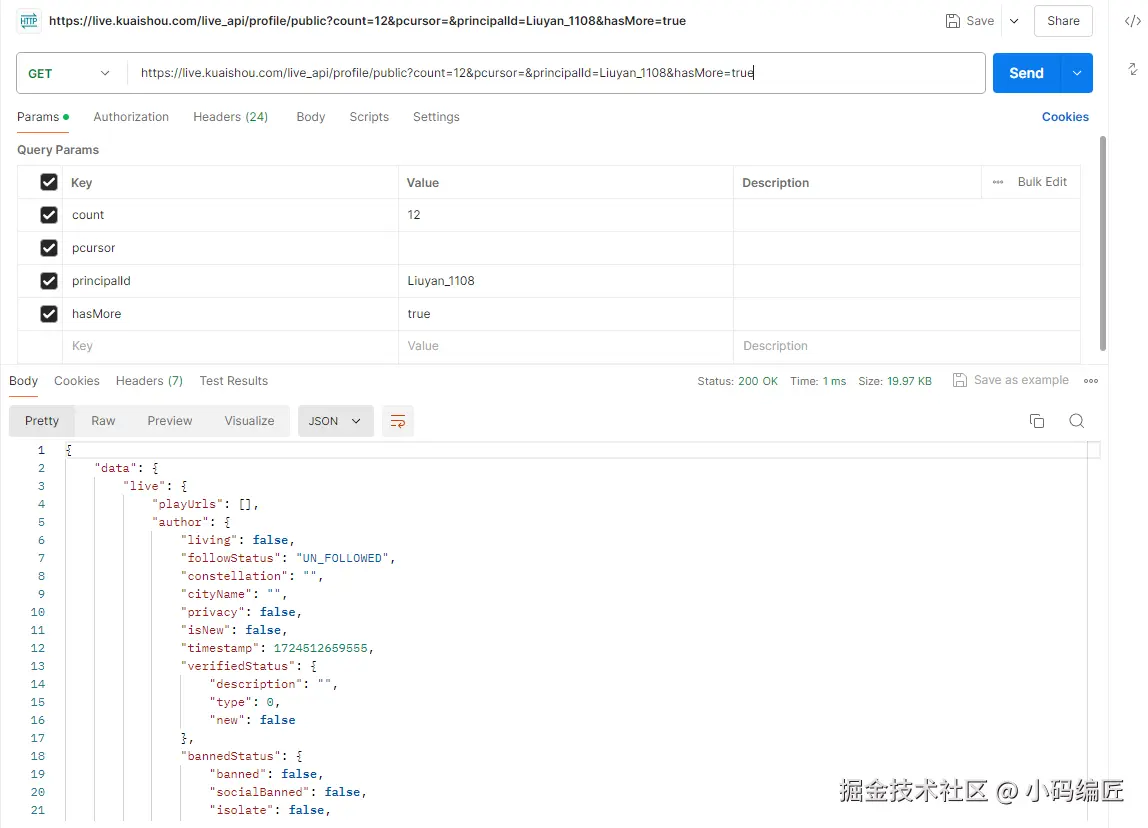Click the Share button
1148x828 pixels.
click(x=1063, y=20)
